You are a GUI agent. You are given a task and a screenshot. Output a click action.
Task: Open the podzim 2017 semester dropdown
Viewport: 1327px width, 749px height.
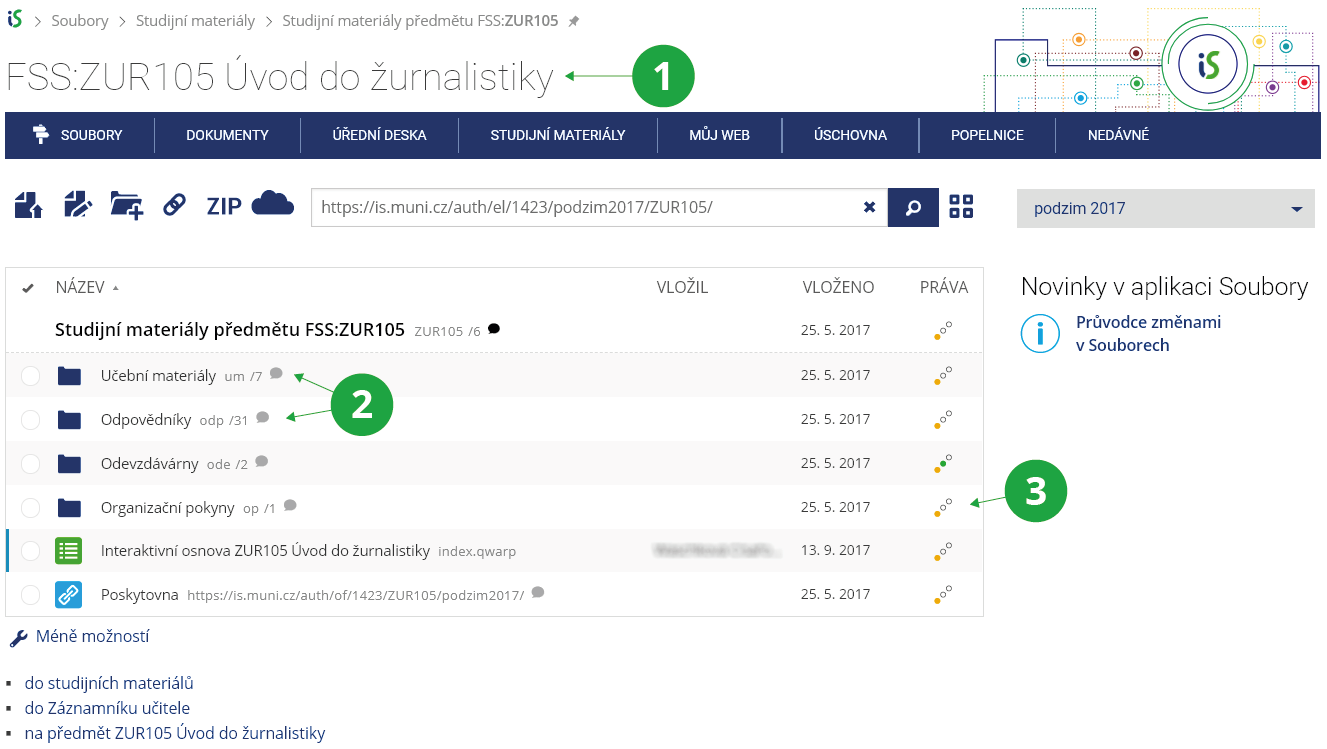pos(1165,209)
